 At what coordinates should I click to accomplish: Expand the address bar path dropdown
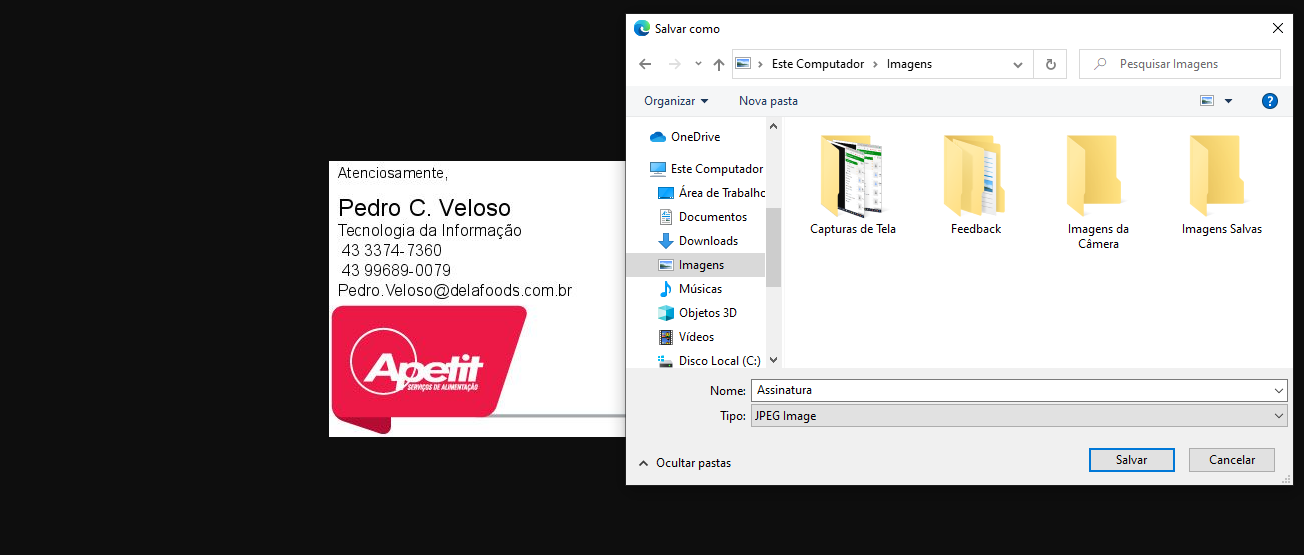(1018, 64)
